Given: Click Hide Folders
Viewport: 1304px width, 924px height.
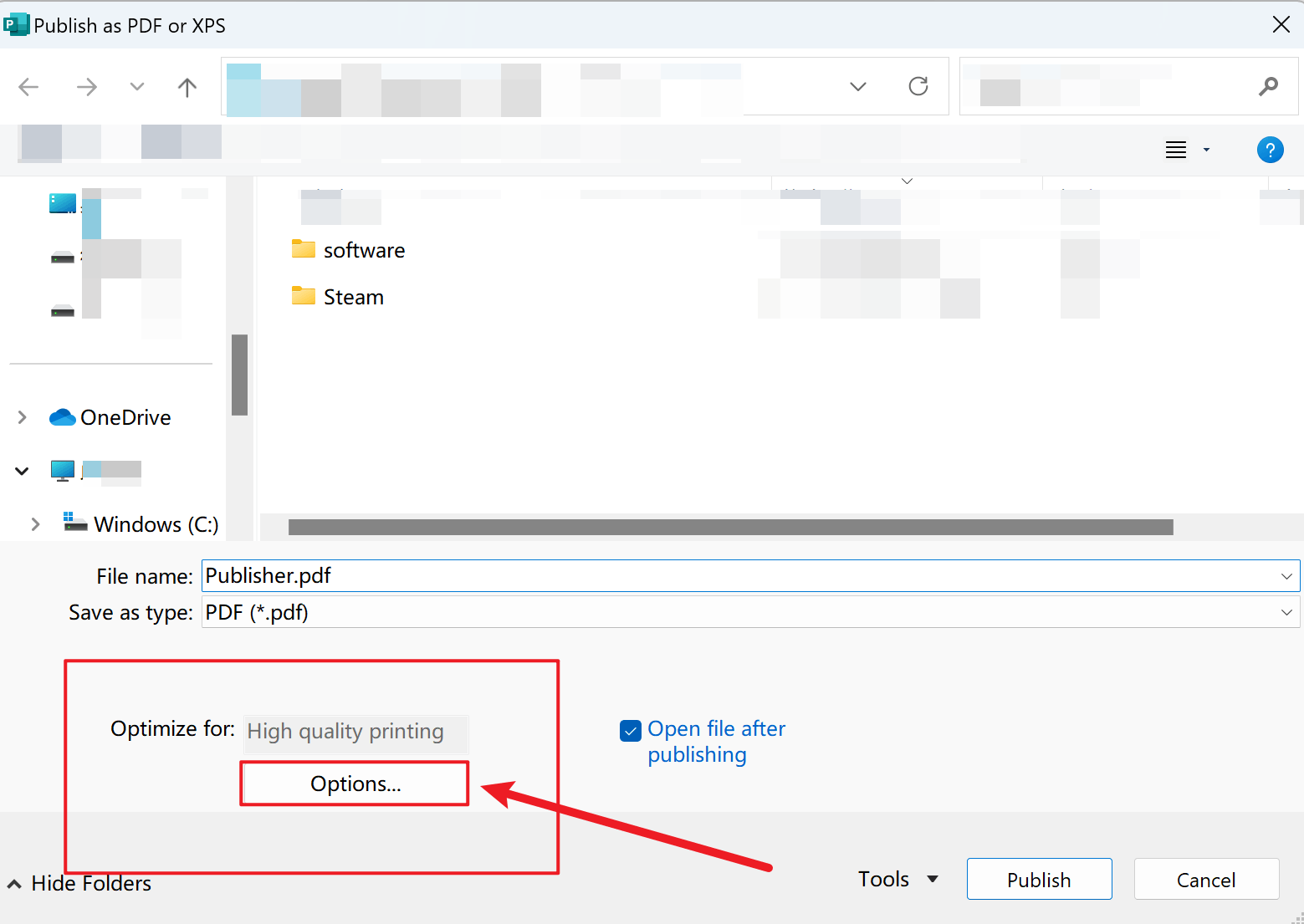Looking at the screenshot, I should click(80, 883).
